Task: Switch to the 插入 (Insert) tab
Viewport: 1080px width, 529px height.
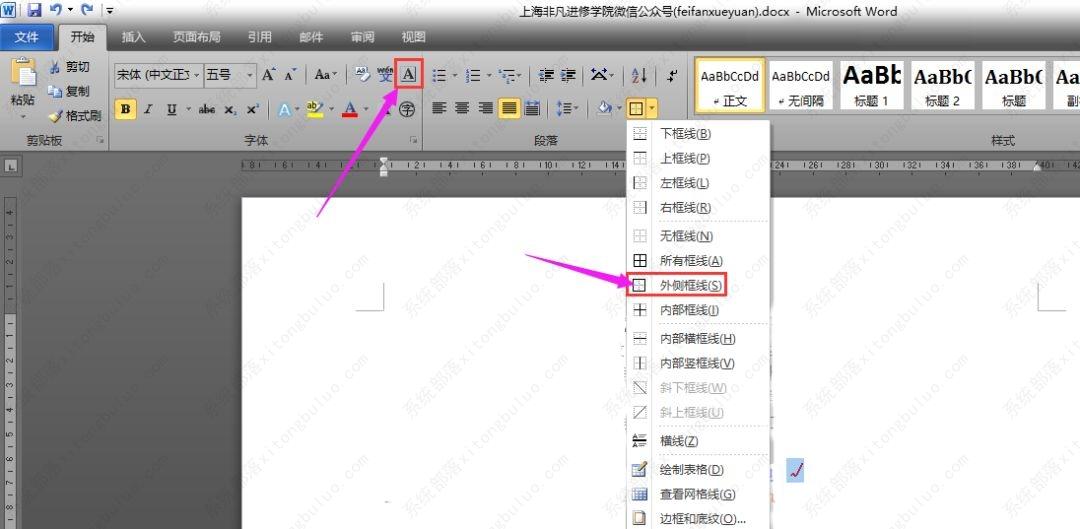Action: click(x=133, y=37)
